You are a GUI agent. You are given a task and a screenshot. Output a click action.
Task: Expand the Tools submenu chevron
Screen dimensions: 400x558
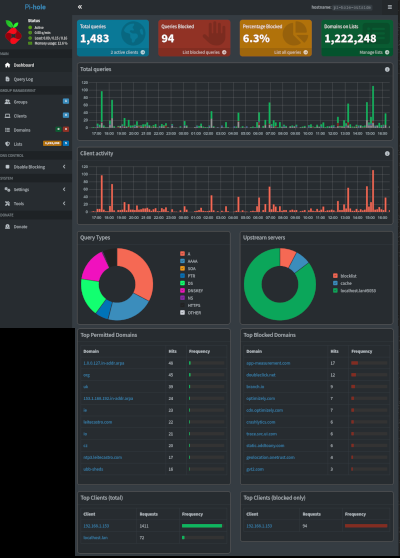(x=64, y=204)
